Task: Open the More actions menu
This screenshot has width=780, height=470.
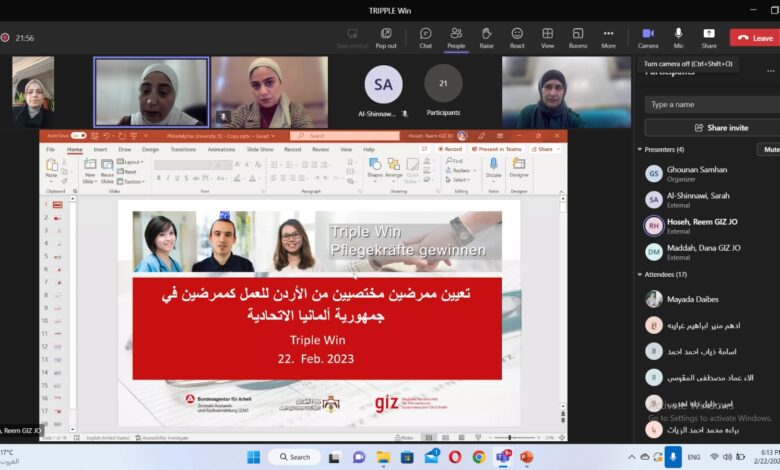Action: (608, 38)
